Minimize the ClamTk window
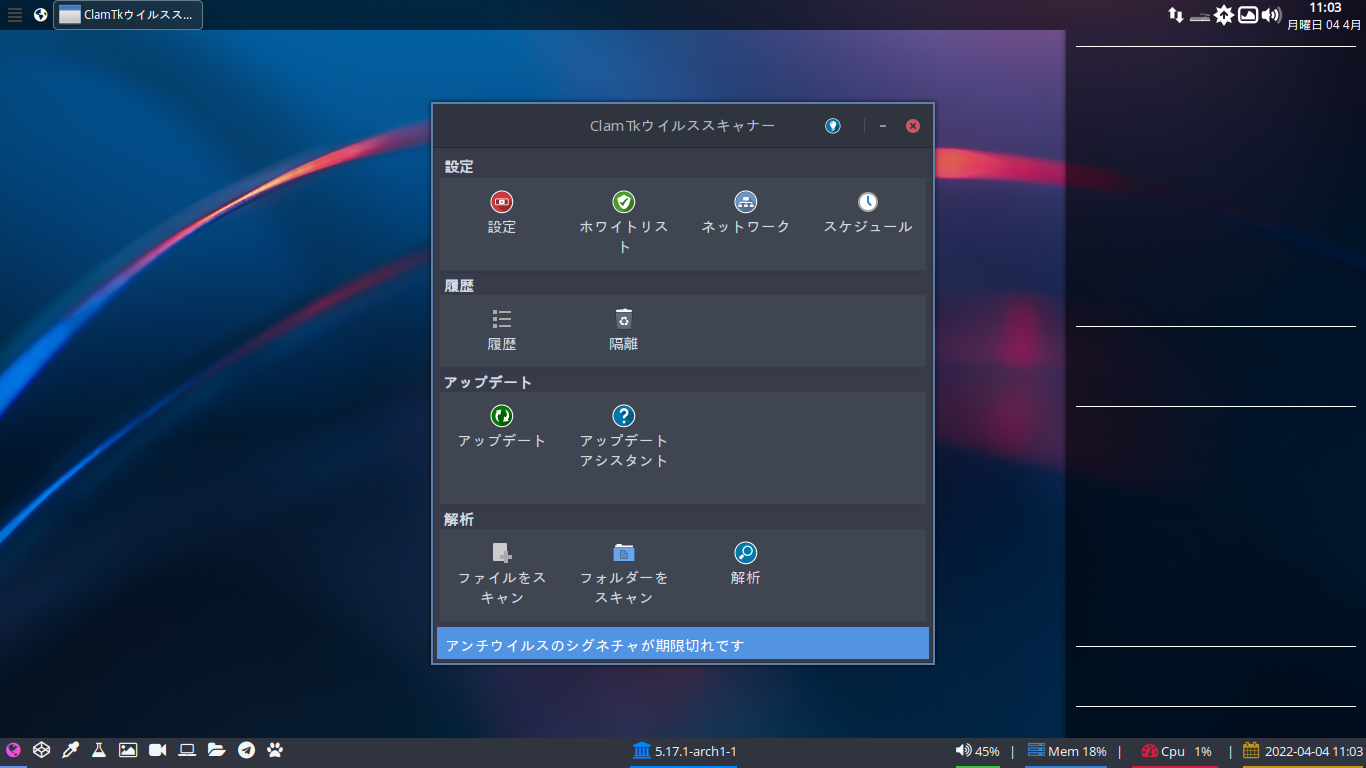 (883, 126)
